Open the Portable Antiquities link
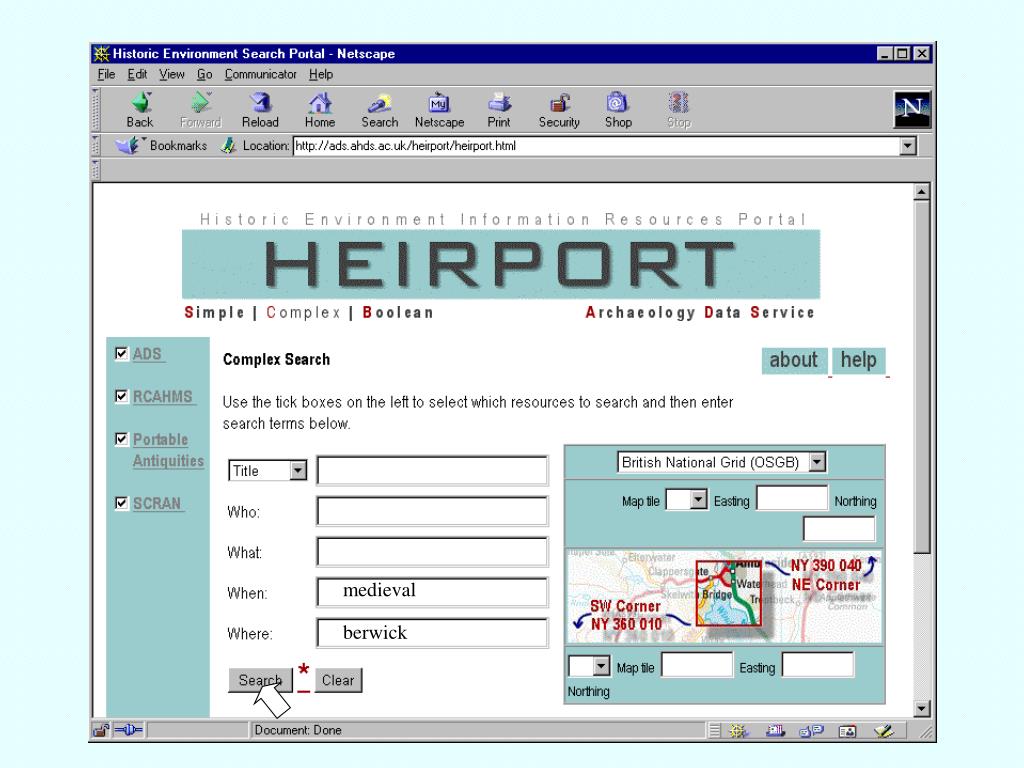1024x768 pixels. [x=168, y=450]
